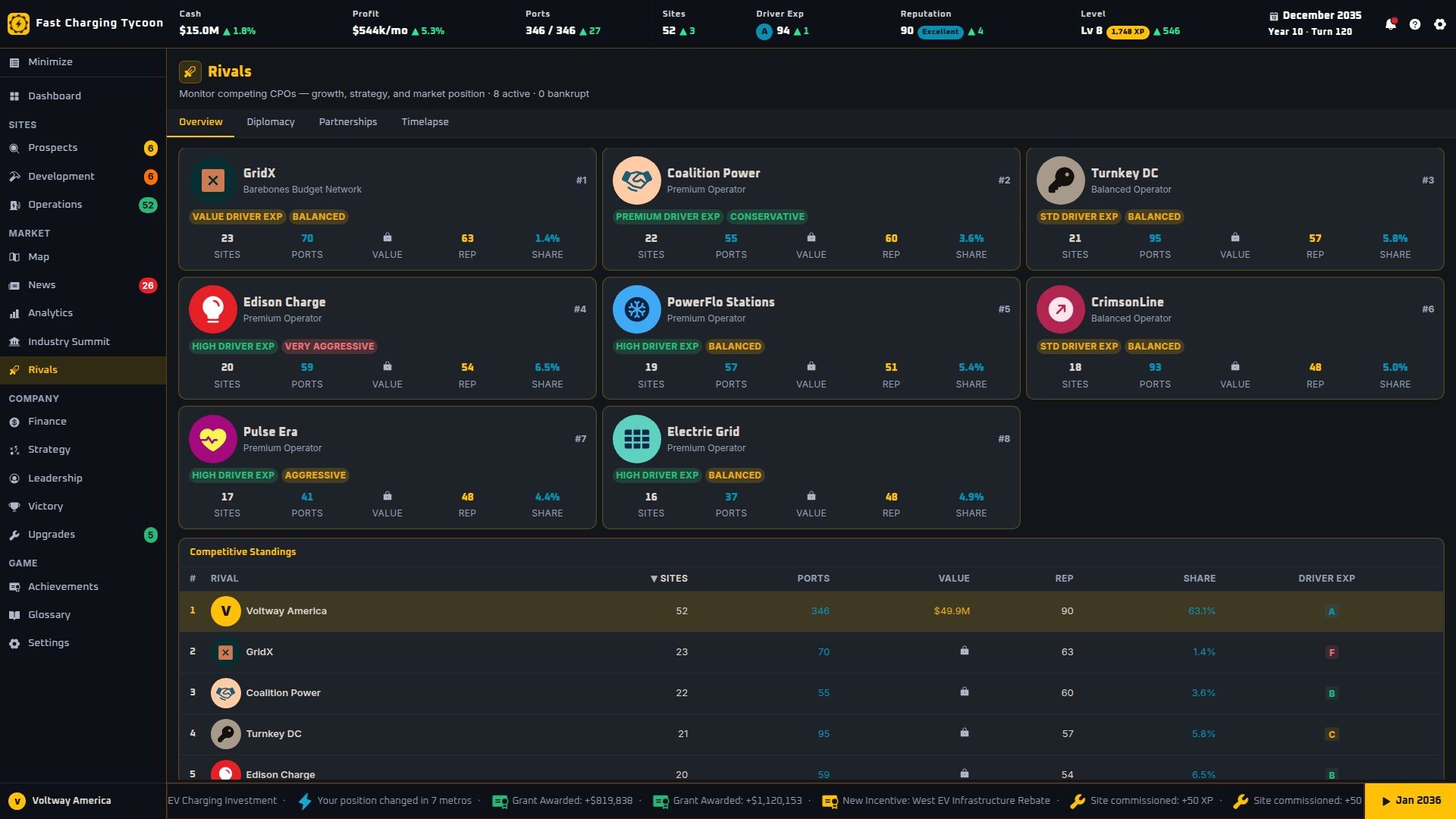The height and width of the screenshot is (819, 1456).
Task: Open the settings gear in top bar
Action: [x=1440, y=24]
